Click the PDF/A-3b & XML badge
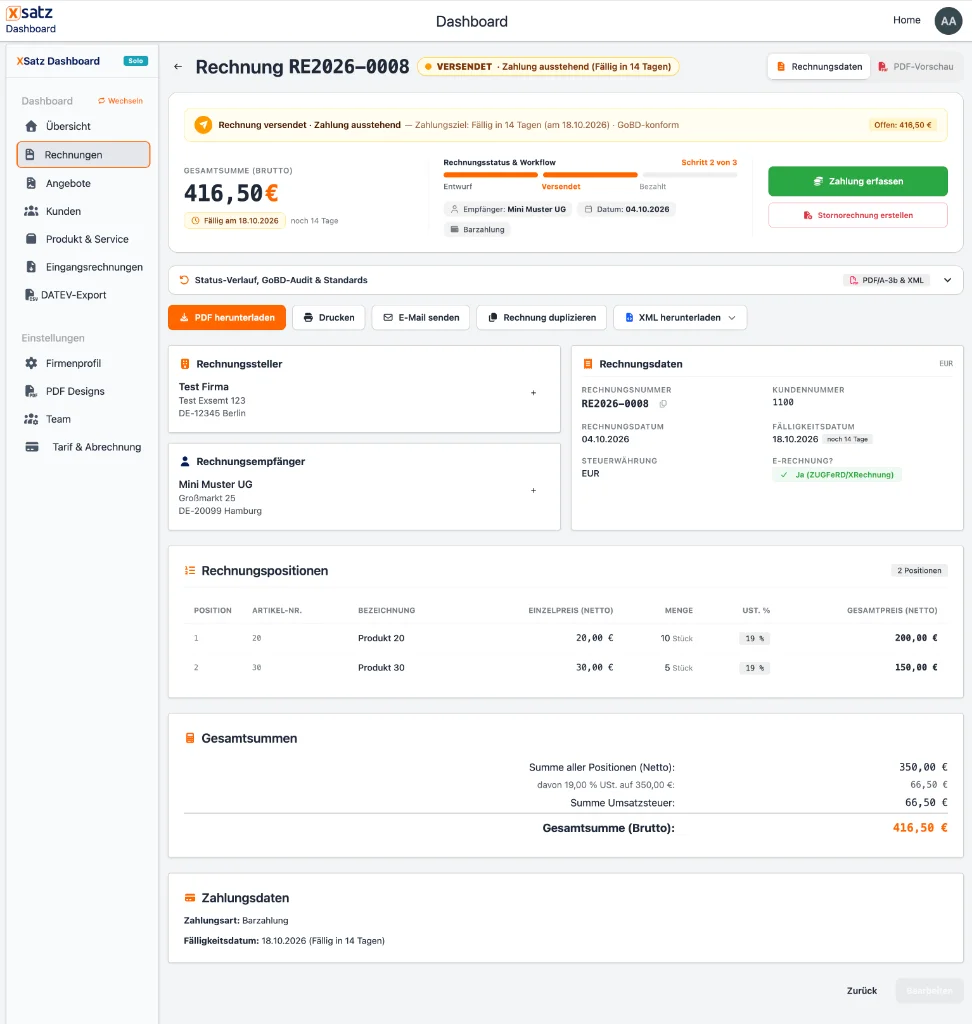This screenshot has width=972, height=1024. pos(886,280)
